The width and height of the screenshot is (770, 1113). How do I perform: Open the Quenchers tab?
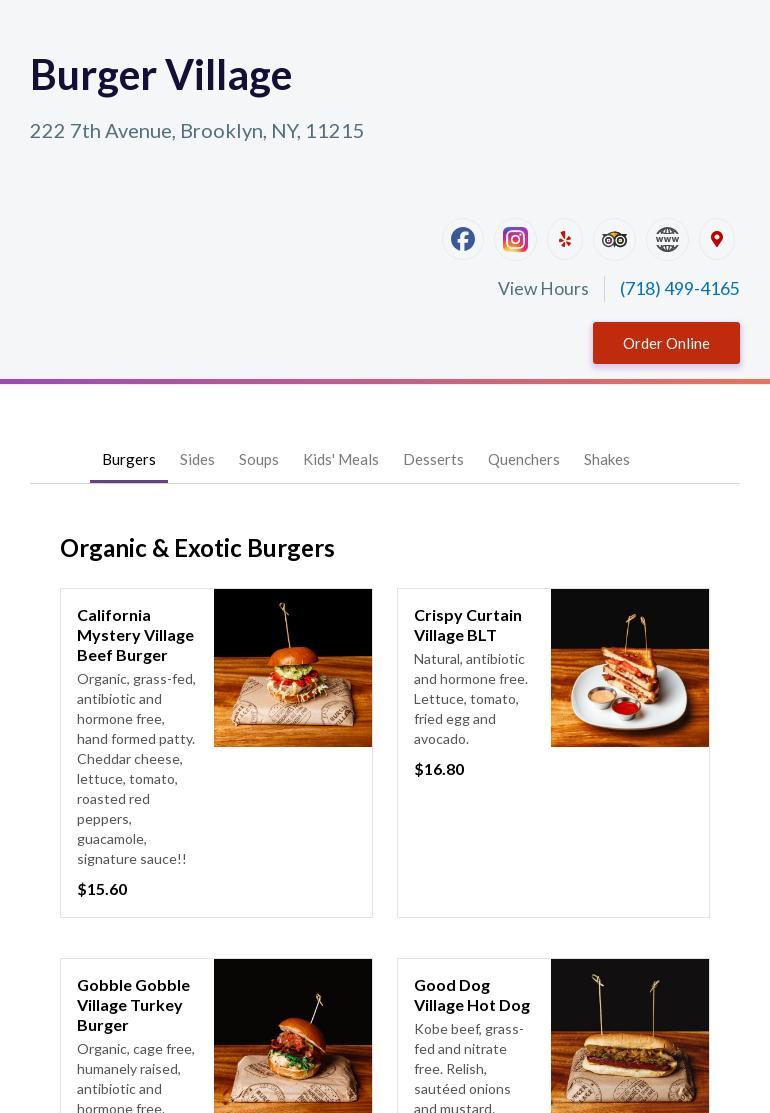coord(524,460)
